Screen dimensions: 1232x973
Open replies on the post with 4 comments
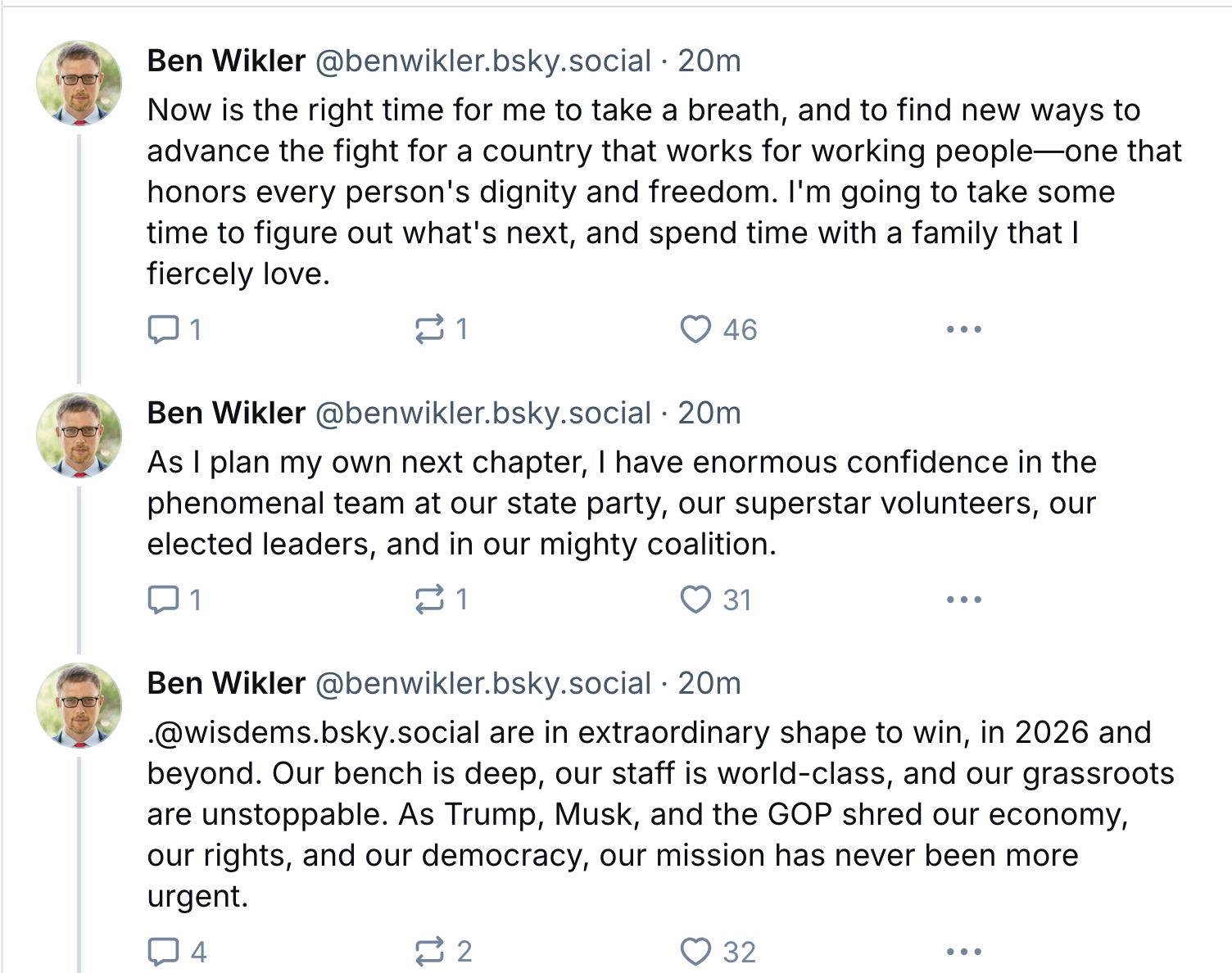pos(177,952)
